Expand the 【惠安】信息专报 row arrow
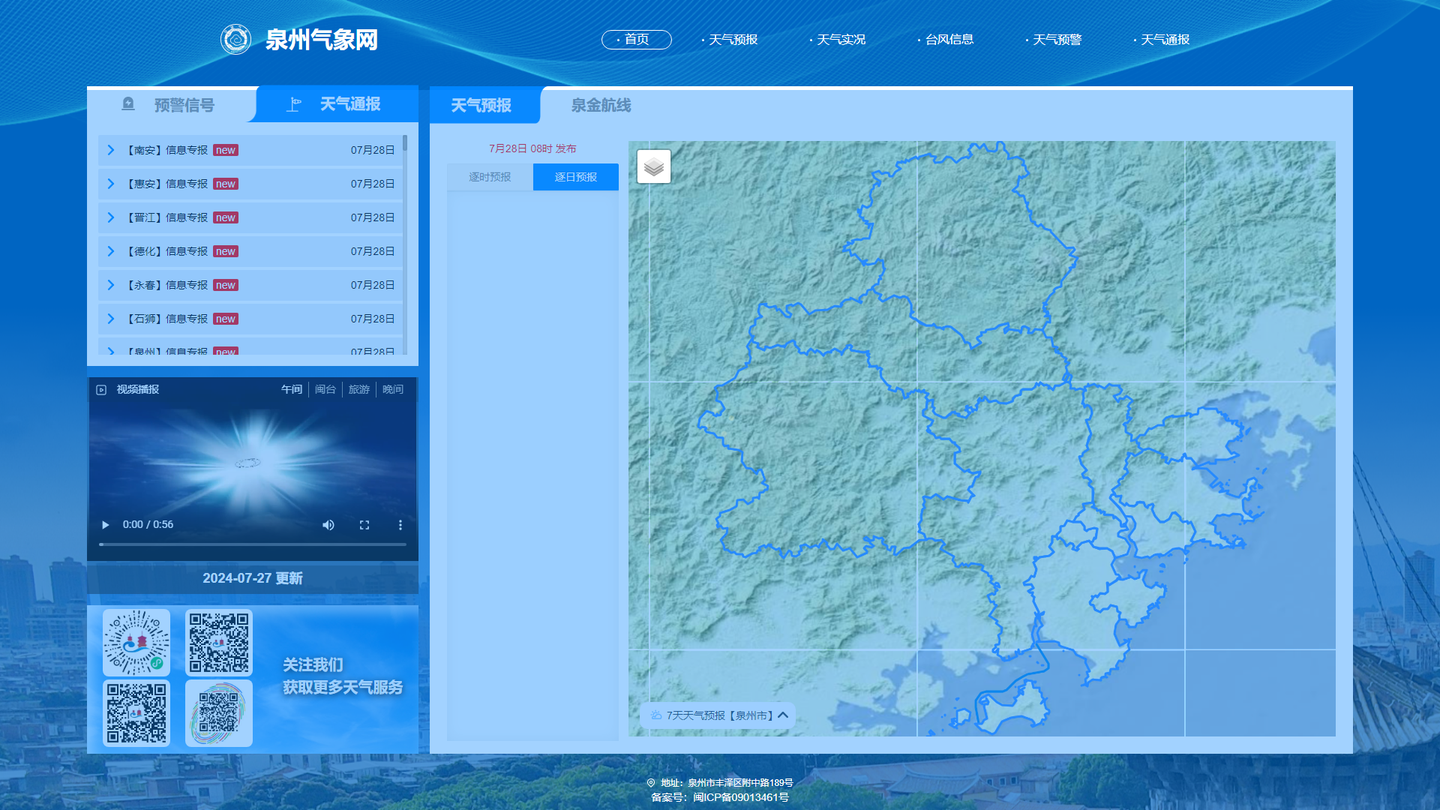The width and height of the screenshot is (1440, 810). click(111, 184)
